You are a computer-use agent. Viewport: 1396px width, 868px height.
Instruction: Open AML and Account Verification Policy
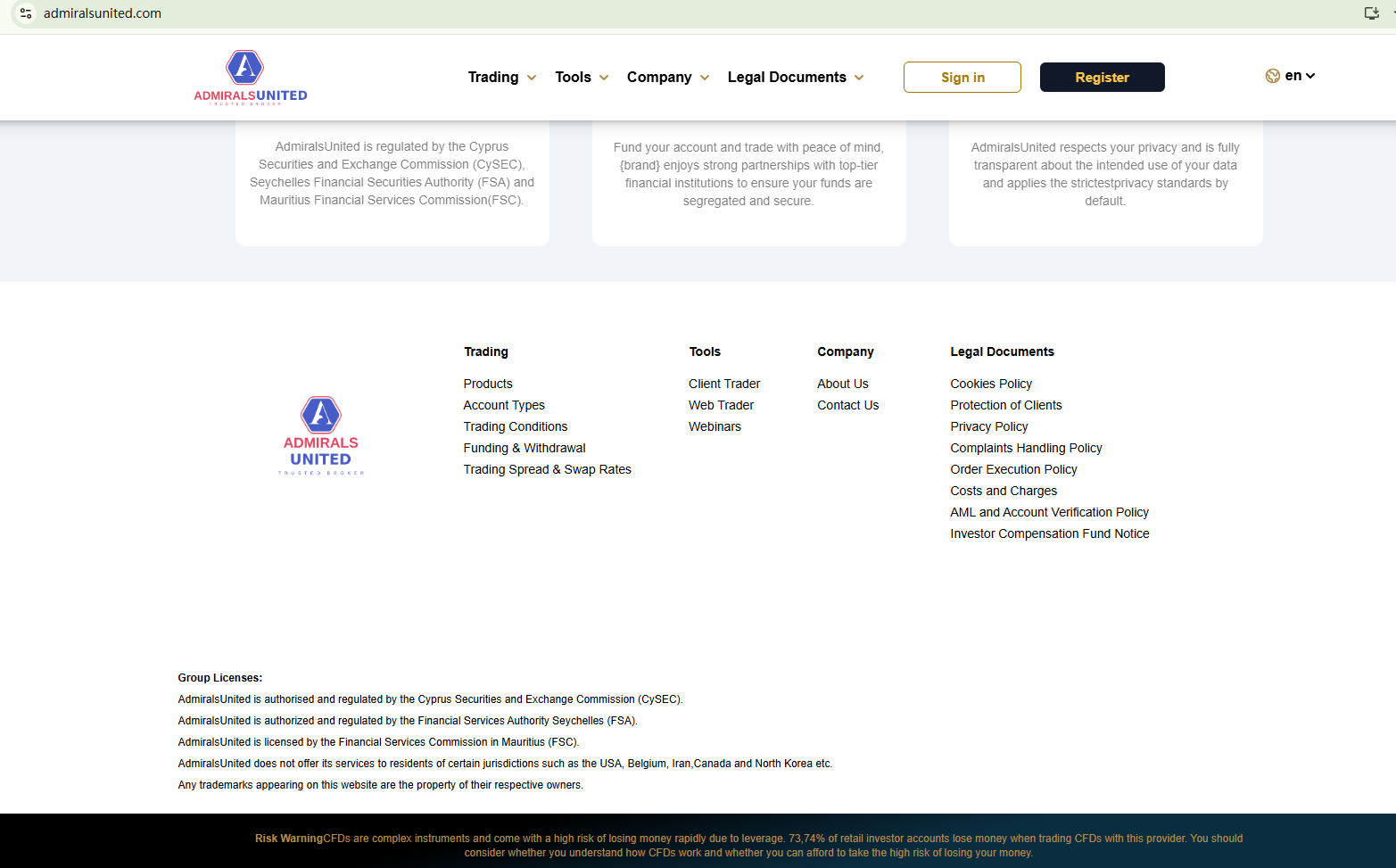point(1049,512)
